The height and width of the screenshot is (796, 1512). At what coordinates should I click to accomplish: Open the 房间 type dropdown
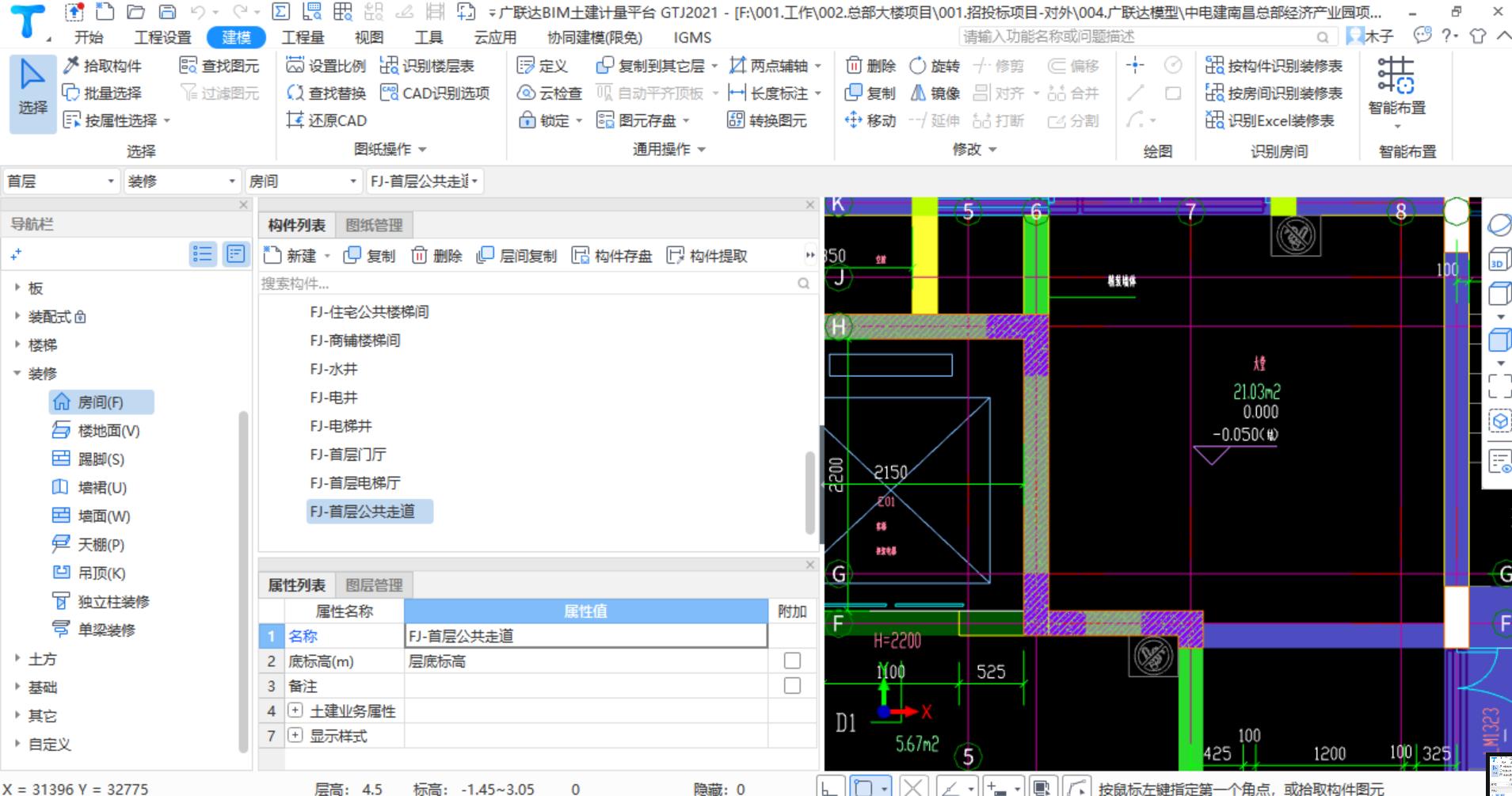click(x=303, y=181)
